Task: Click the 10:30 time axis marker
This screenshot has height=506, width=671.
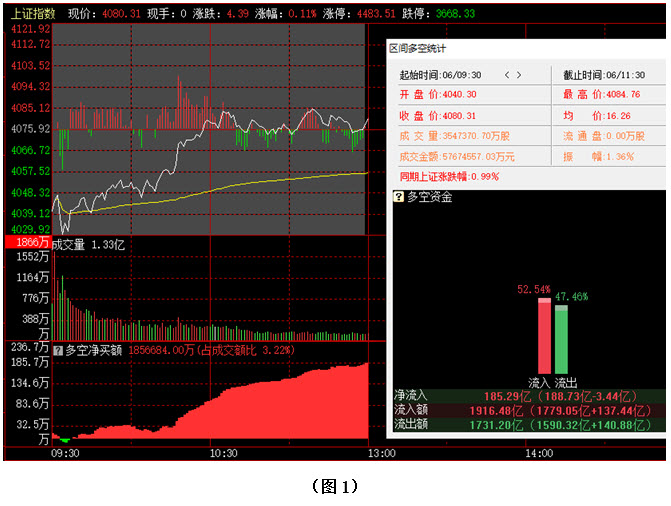Action: [222, 453]
